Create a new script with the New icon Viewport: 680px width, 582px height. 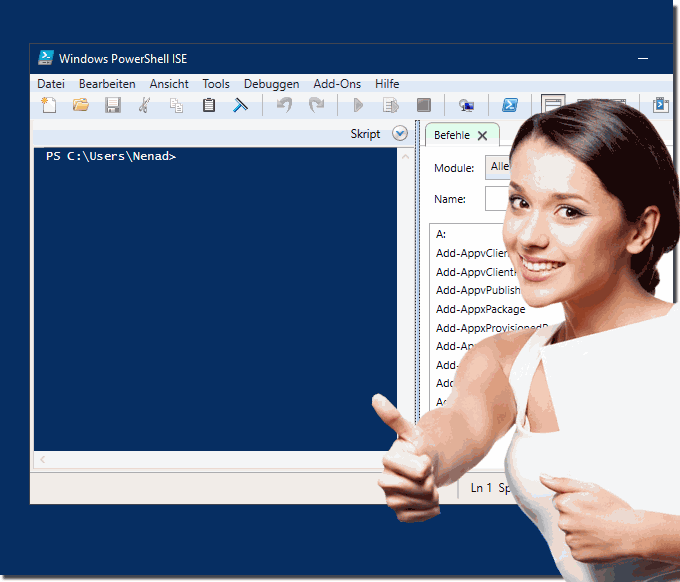[49, 105]
